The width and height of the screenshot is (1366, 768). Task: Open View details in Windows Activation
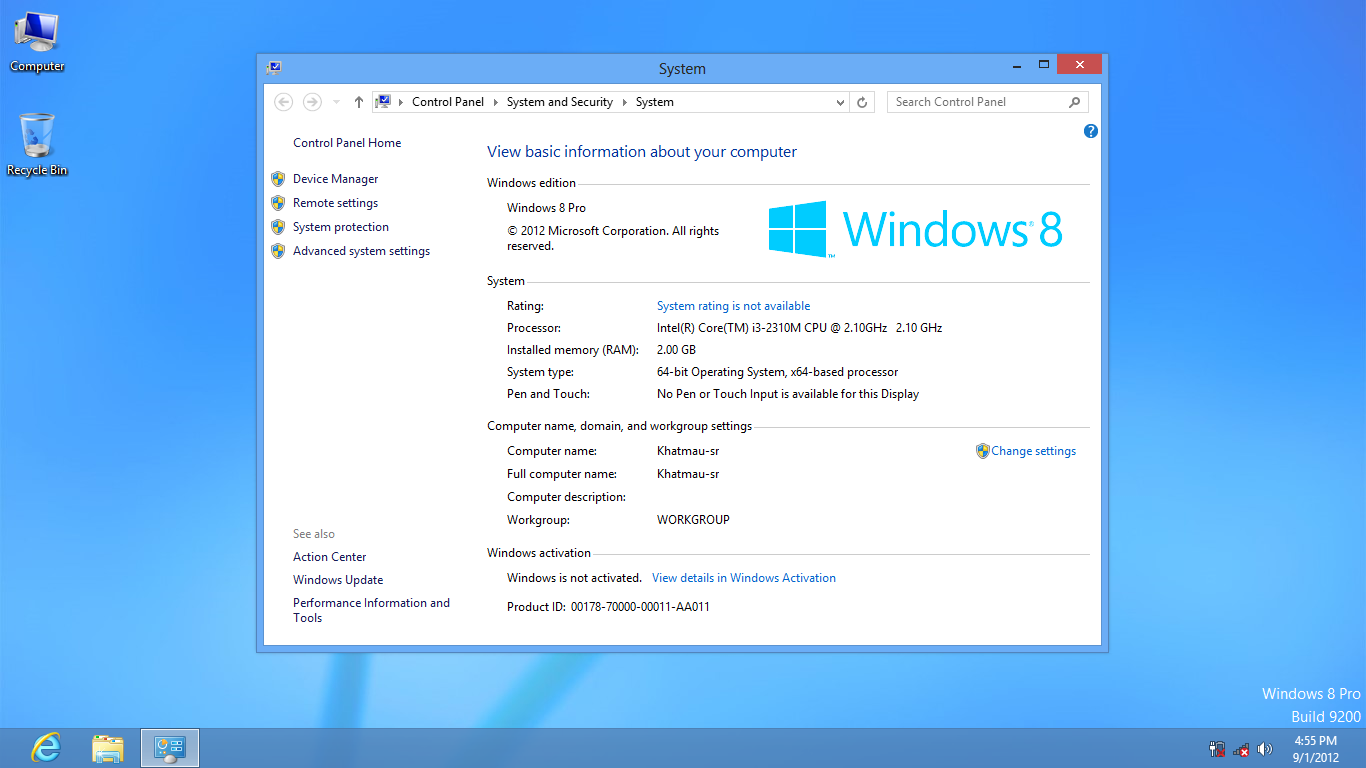(x=744, y=578)
